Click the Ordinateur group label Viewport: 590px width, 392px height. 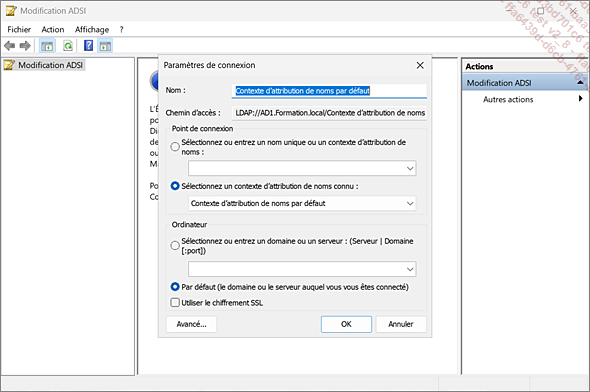point(189,225)
